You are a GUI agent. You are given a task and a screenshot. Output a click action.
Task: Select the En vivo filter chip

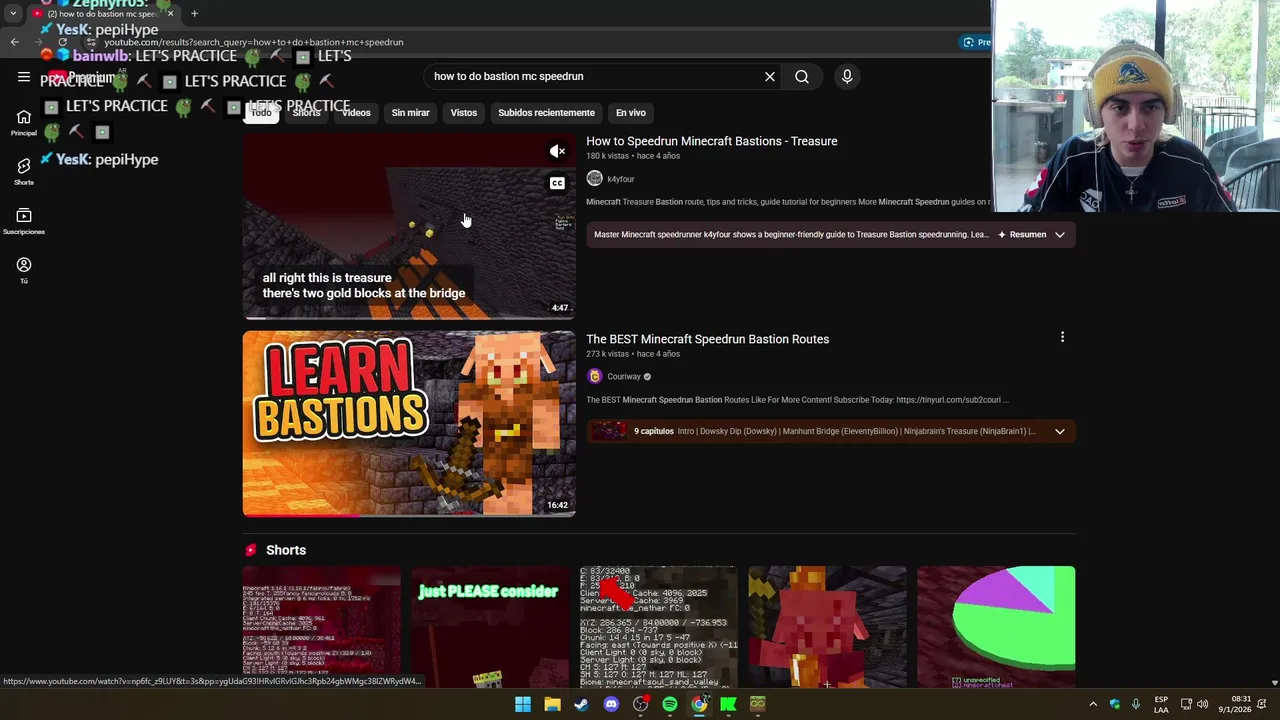coord(631,113)
